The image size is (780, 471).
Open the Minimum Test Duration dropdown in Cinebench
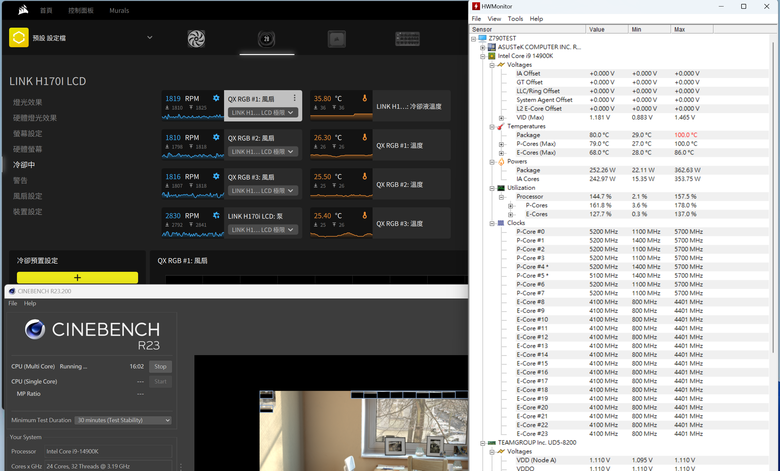pyautogui.click(x=123, y=420)
